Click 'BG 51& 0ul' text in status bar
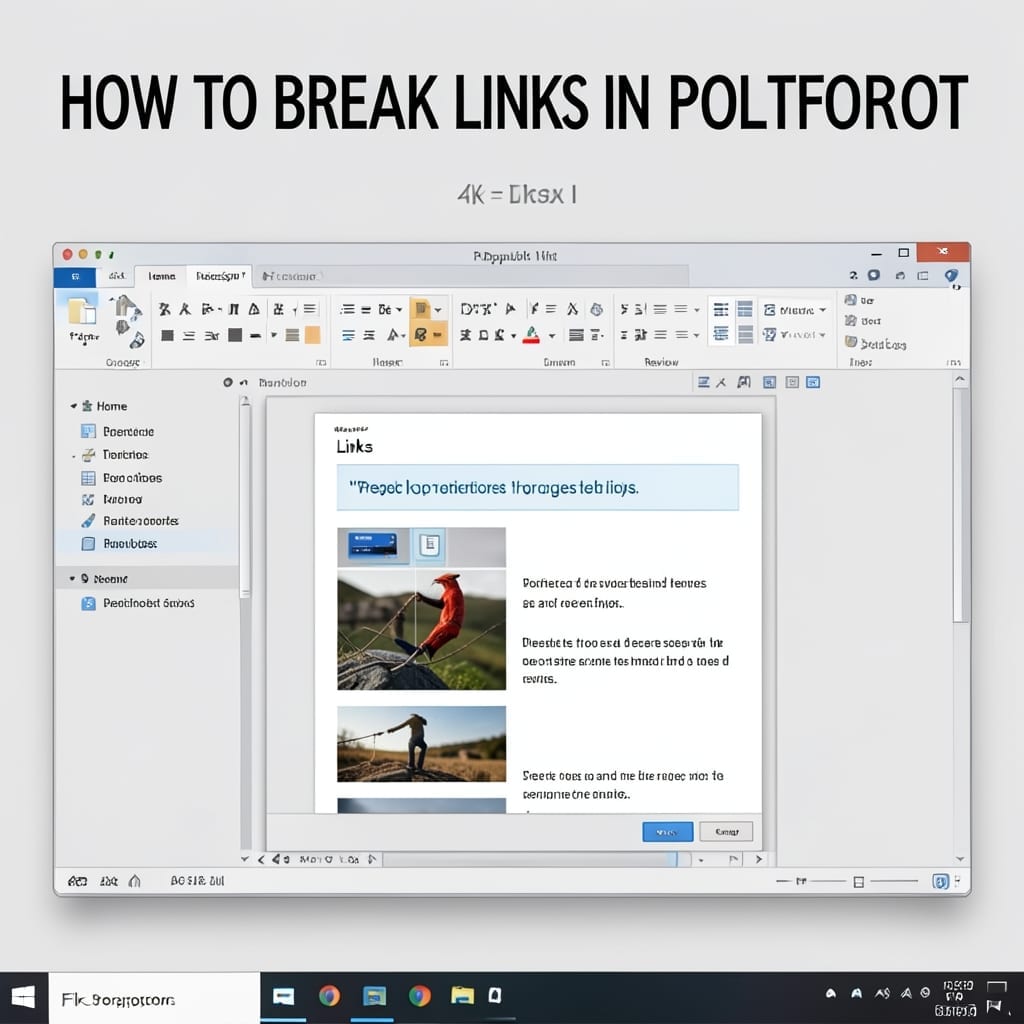Viewport: 1024px width, 1024px height. (197, 881)
